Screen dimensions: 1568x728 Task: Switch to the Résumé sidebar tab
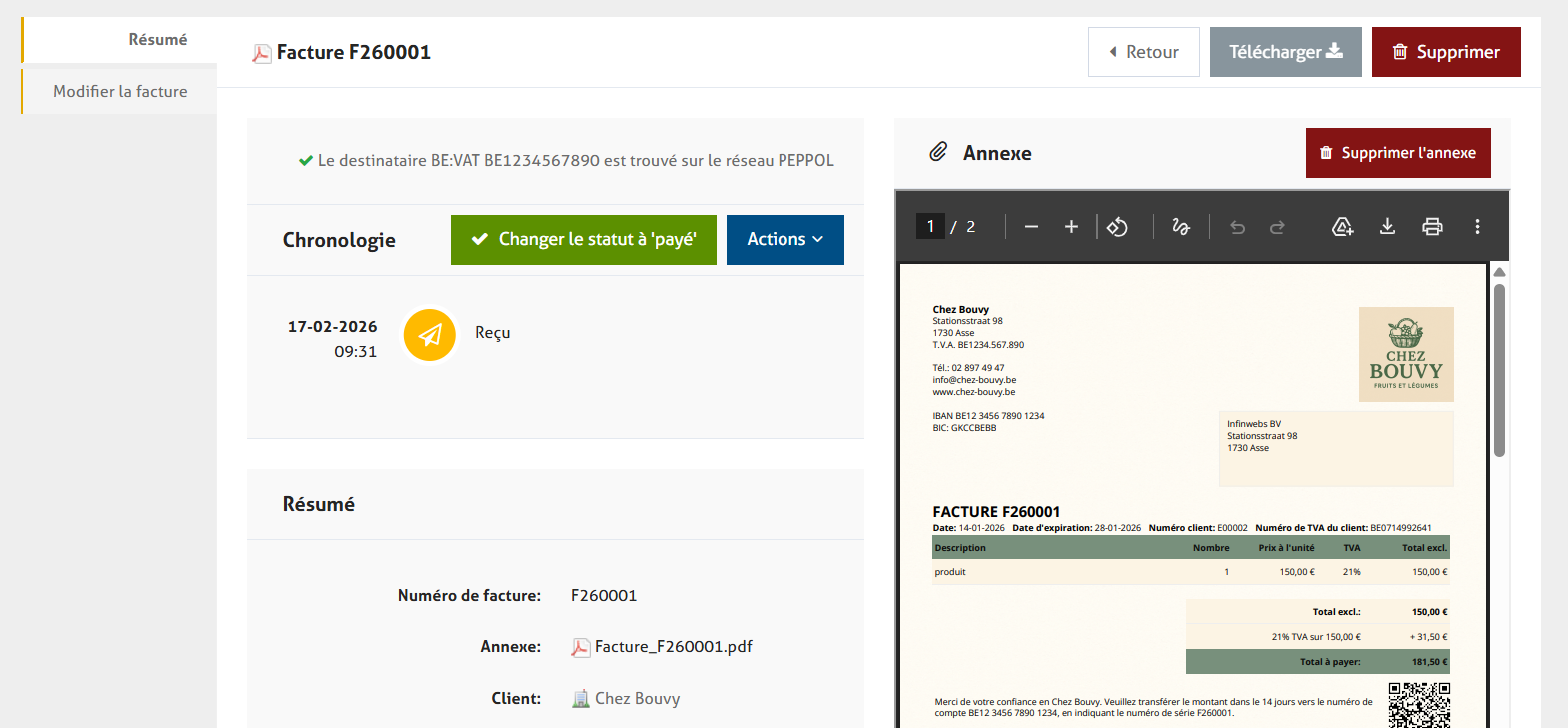pyautogui.click(x=120, y=40)
